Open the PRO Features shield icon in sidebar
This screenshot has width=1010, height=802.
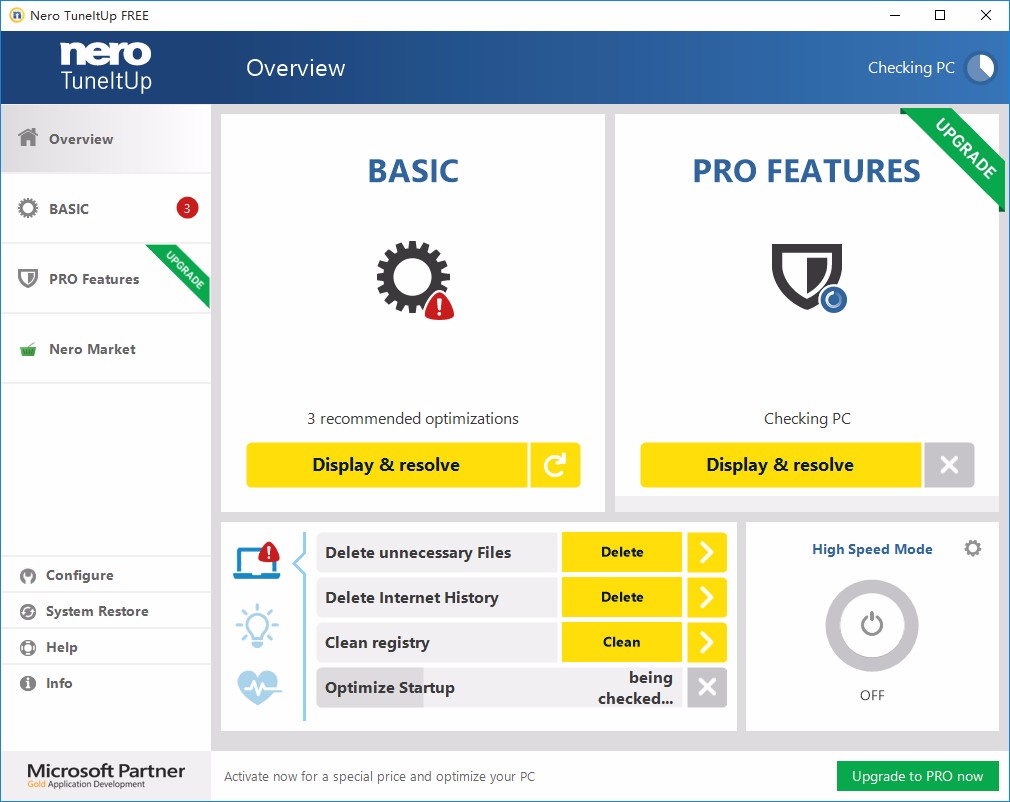tap(28, 278)
